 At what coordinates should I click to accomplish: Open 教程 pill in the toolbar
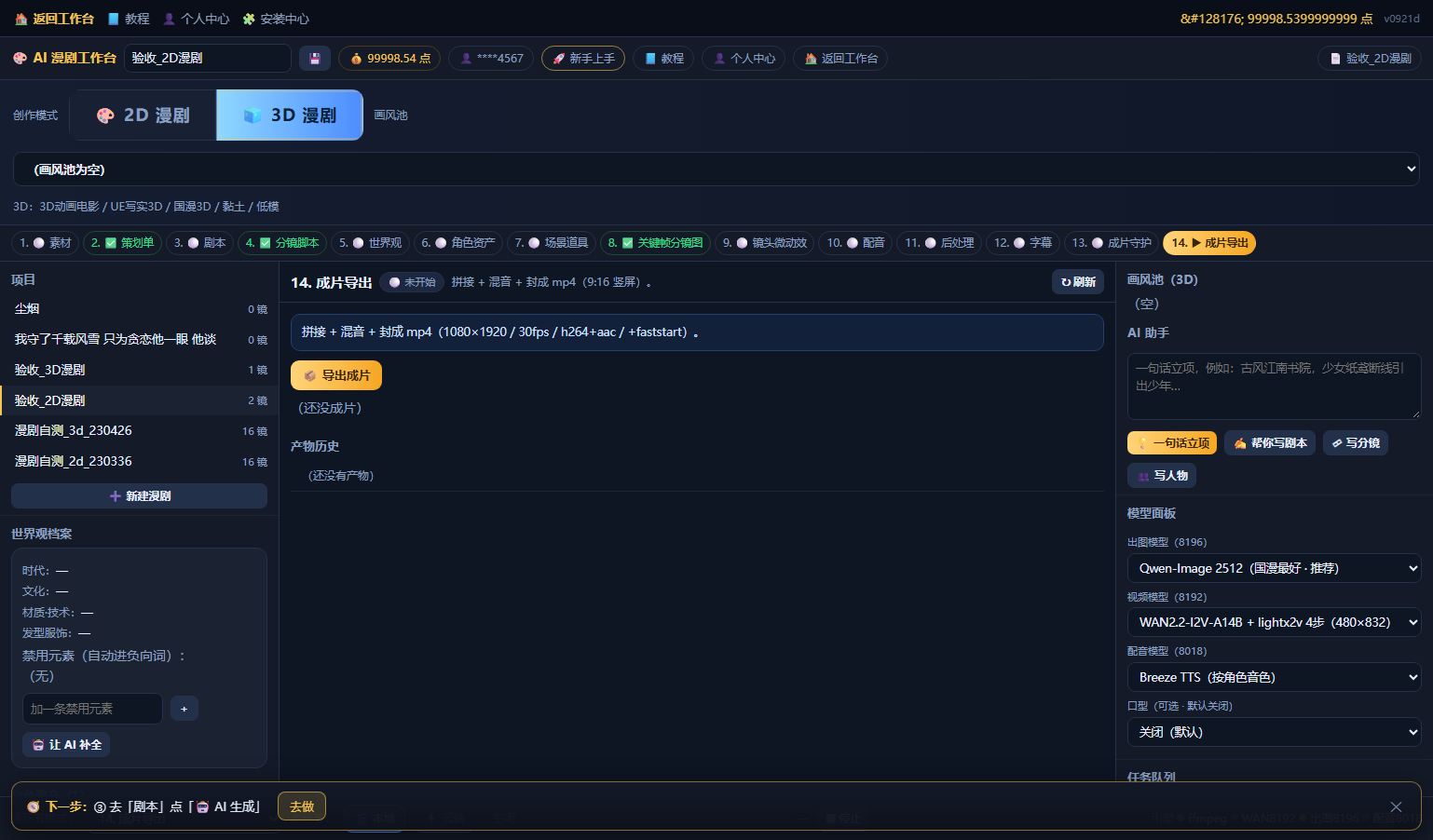pos(663,59)
